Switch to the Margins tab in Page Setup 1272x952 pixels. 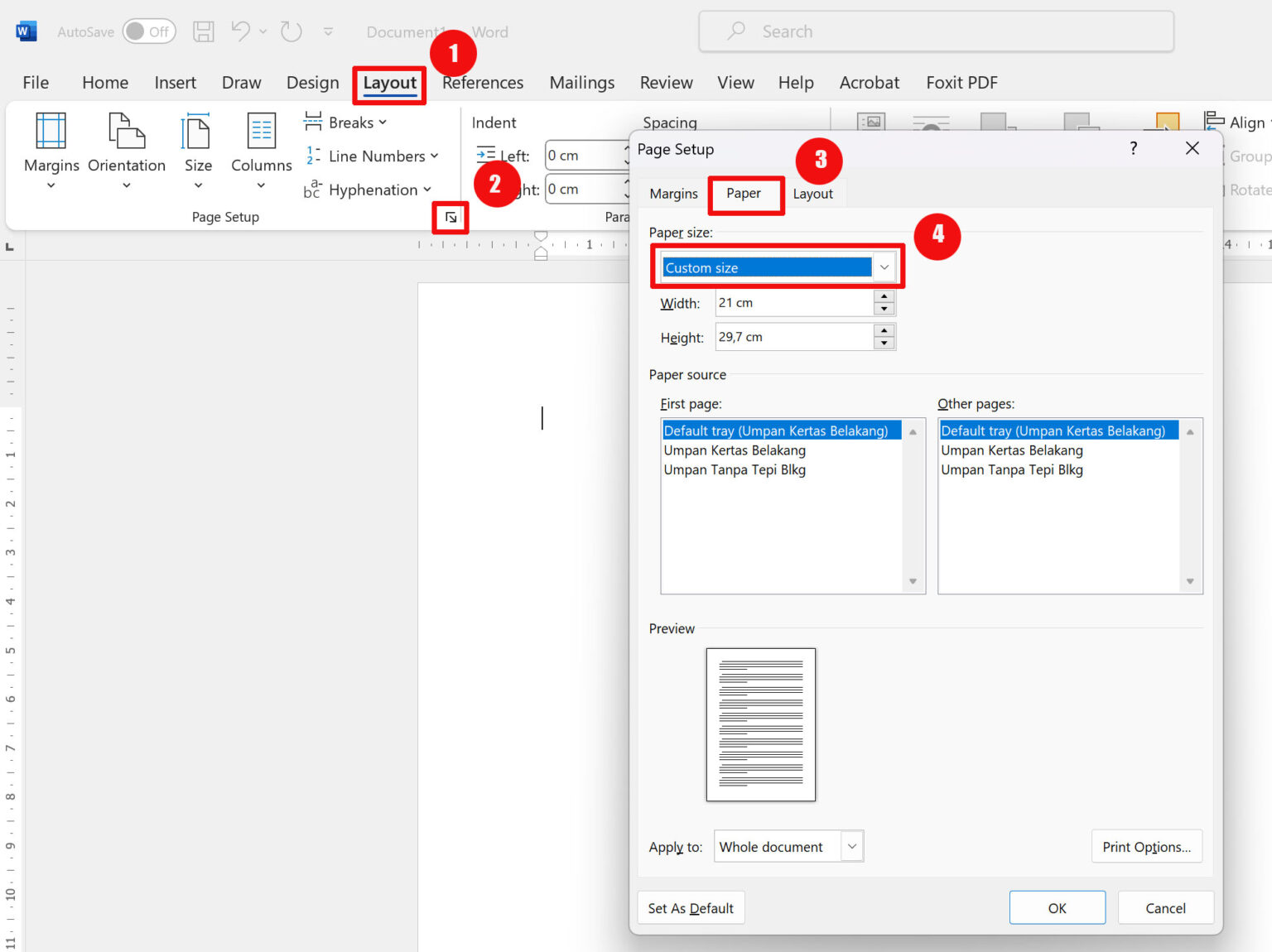[672, 193]
